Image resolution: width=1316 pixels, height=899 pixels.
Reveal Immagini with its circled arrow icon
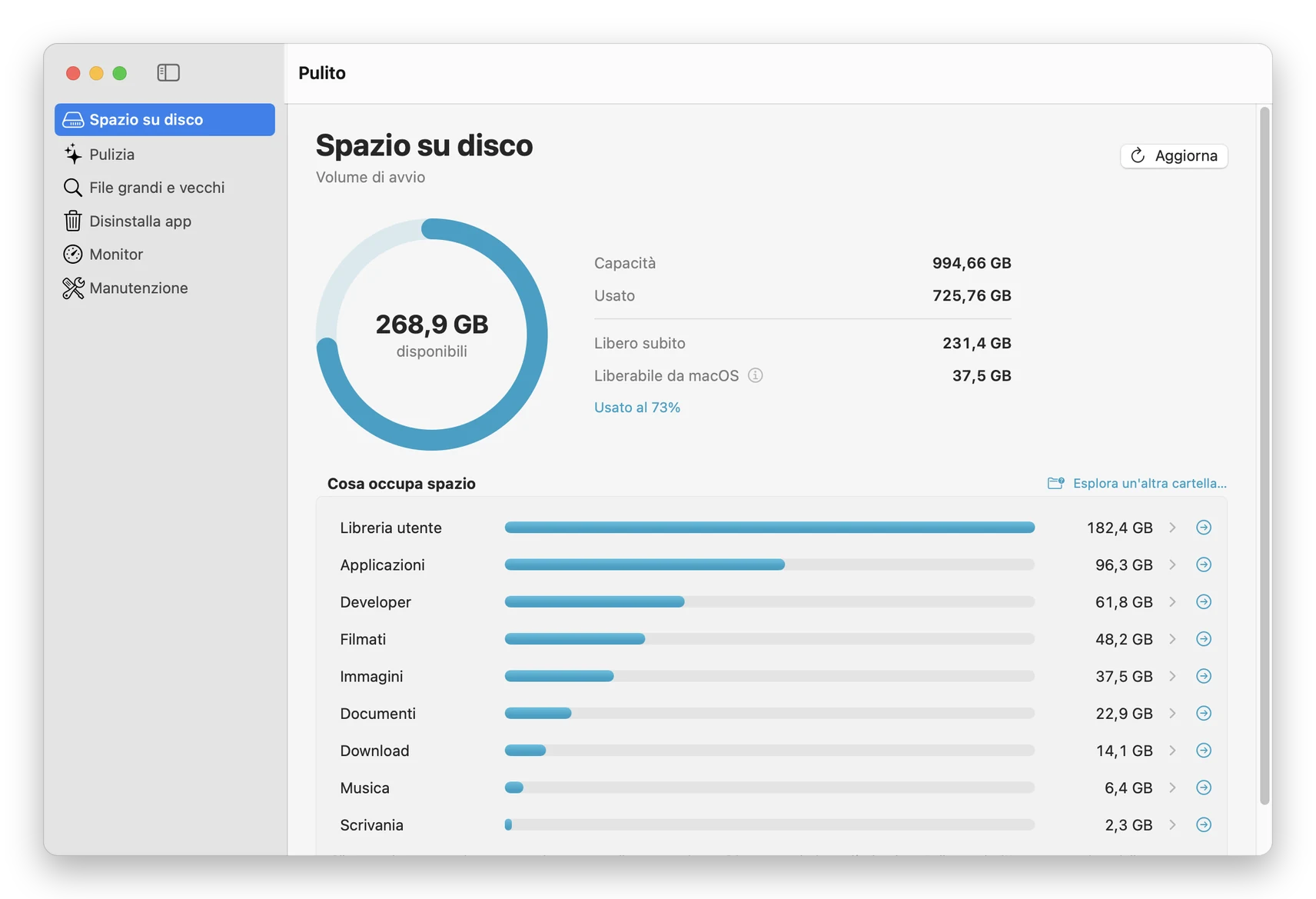(1204, 676)
